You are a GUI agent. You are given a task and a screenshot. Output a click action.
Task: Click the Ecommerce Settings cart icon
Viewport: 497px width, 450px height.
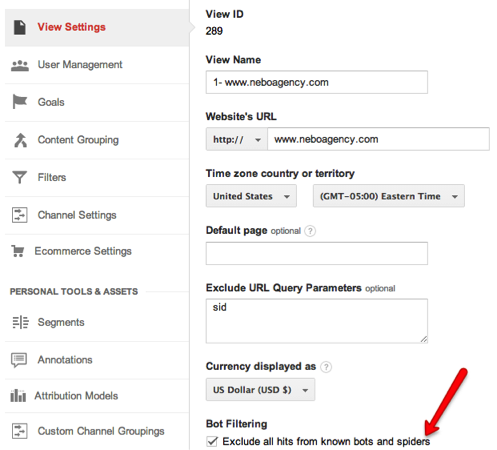18,251
